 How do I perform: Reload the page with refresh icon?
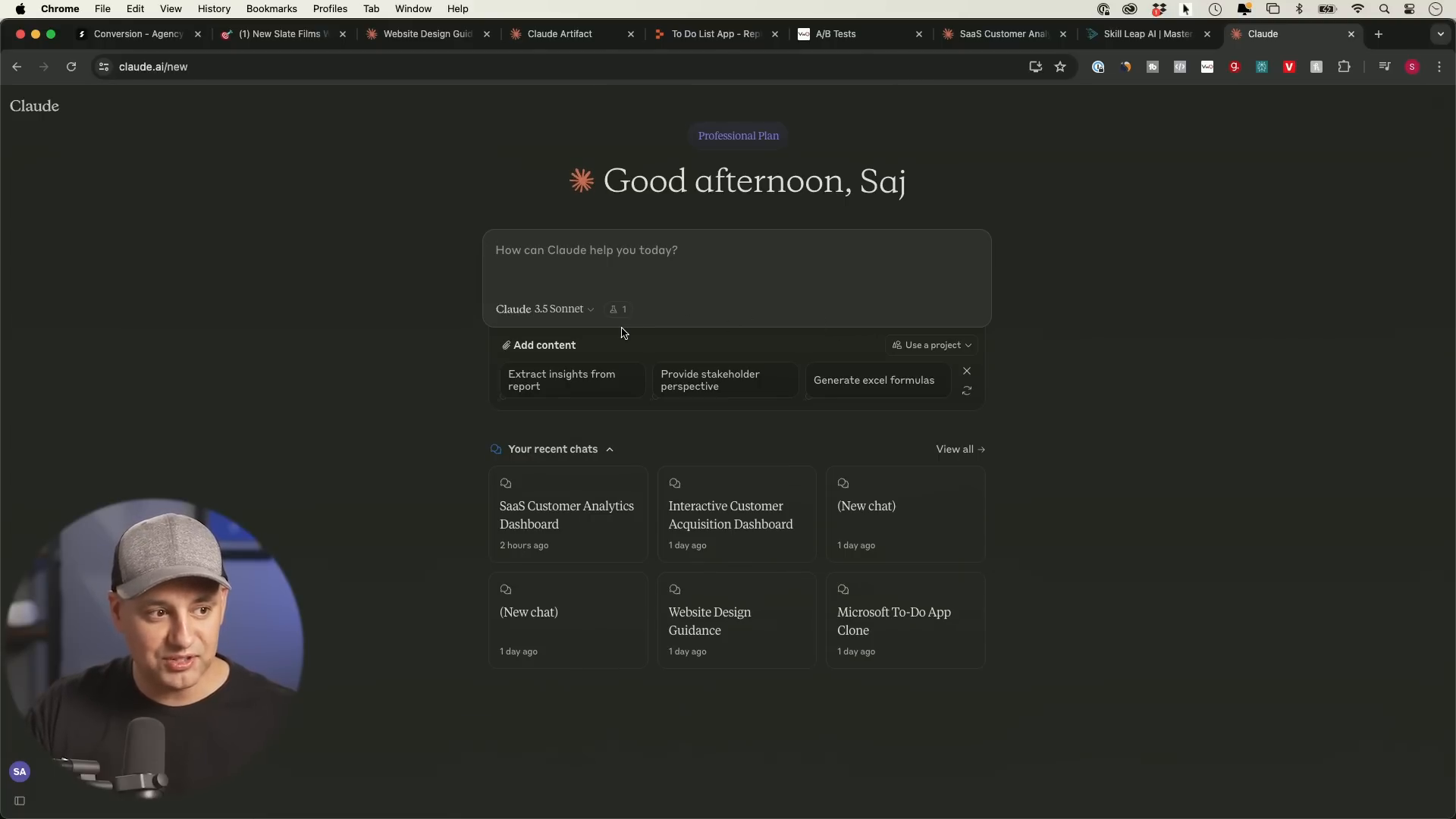coord(71,67)
